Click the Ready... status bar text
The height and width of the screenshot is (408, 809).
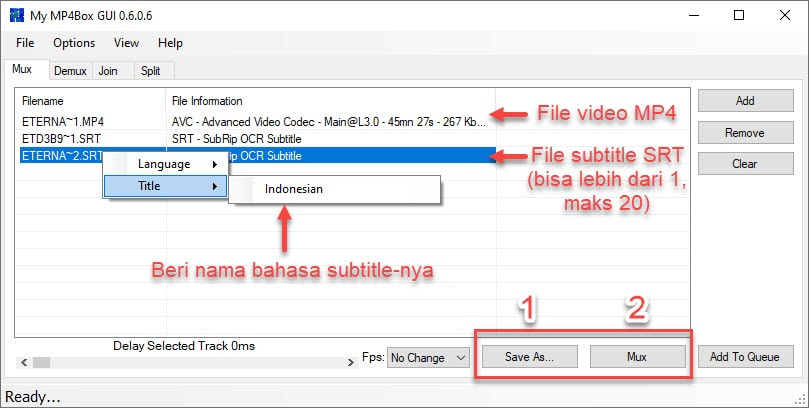(x=33, y=397)
